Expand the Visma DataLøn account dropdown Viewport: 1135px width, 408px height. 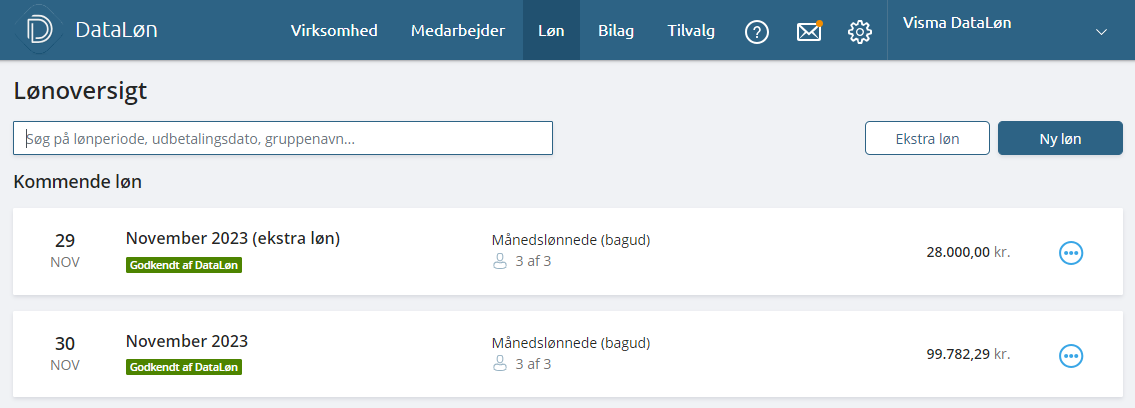point(1101,32)
